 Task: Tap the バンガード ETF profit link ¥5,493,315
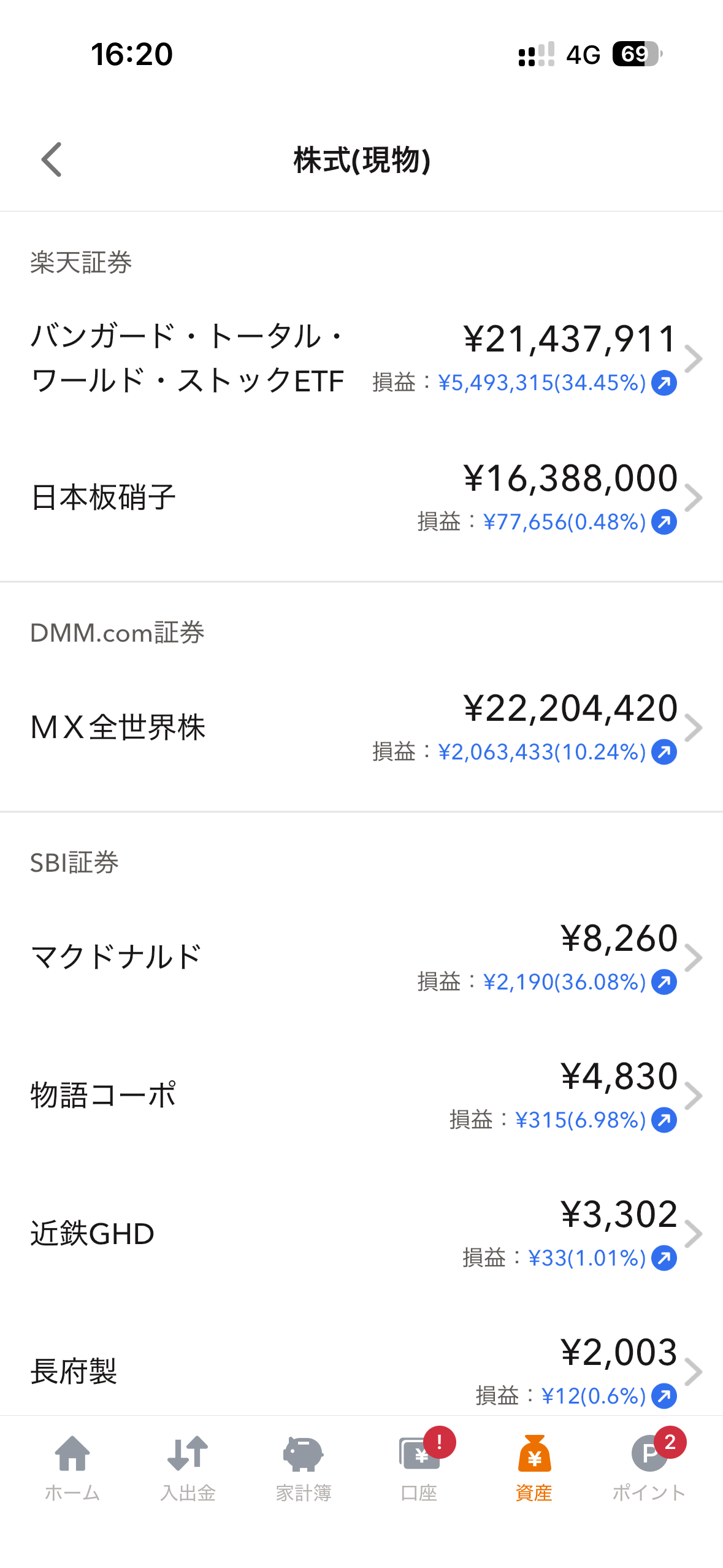[x=541, y=383]
